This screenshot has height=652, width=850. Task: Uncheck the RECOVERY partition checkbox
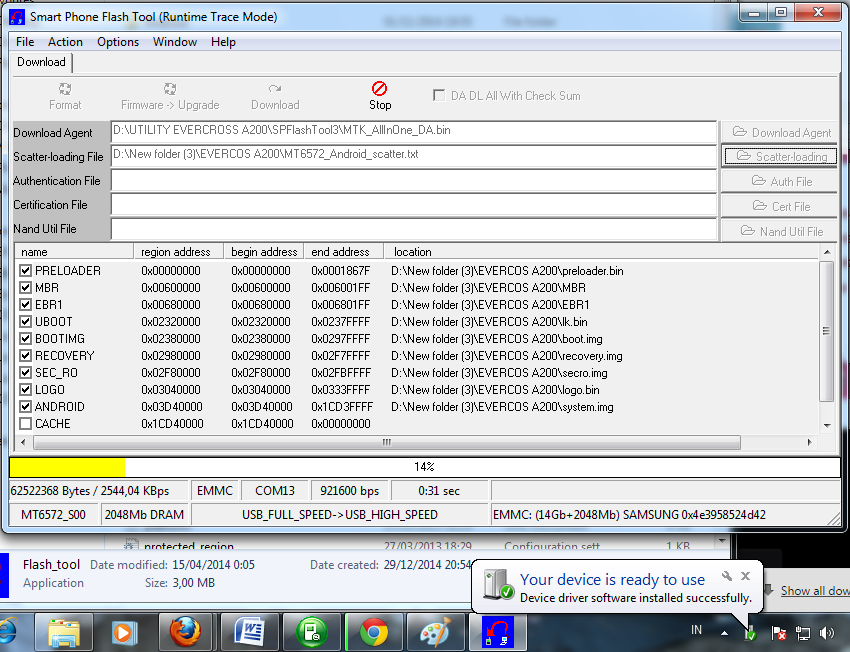25,356
